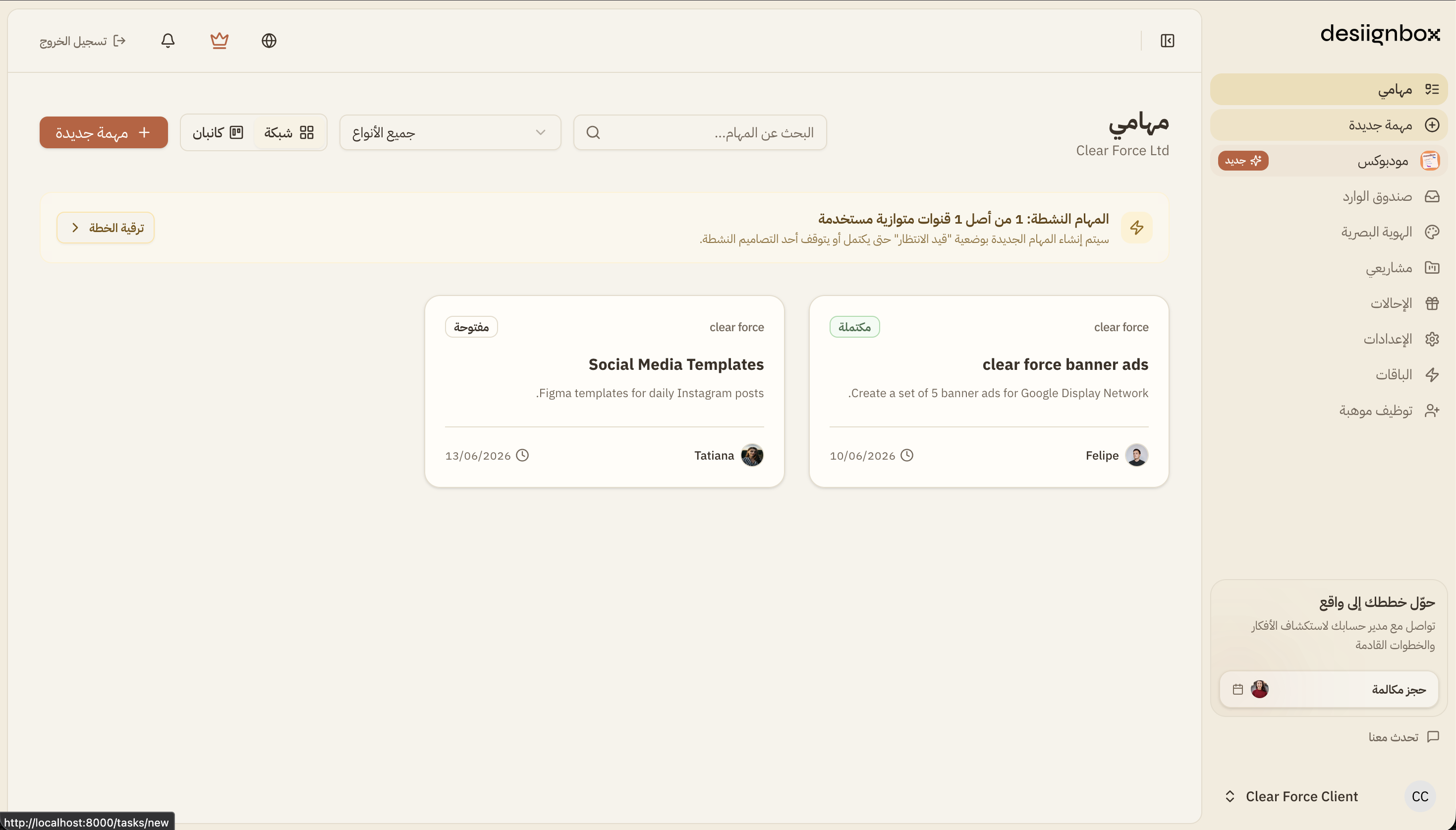1456x830 pixels.
Task: Open توظيف موهبة sidebar item
Action: pos(1329,411)
